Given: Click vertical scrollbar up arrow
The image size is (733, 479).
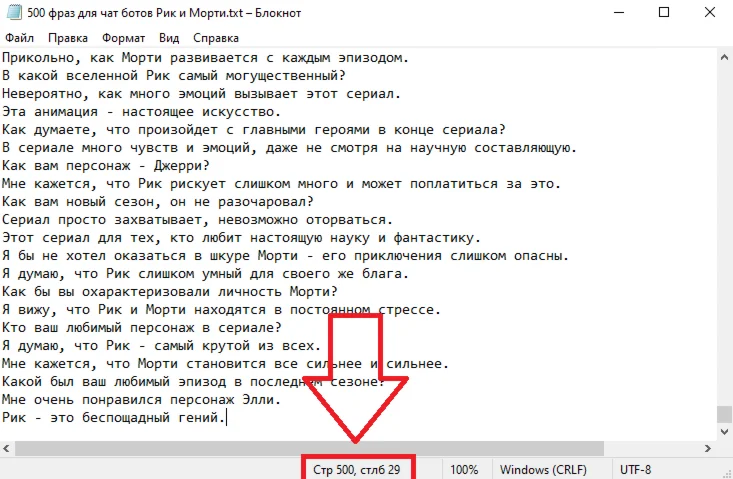Looking at the screenshot, I should [724, 57].
